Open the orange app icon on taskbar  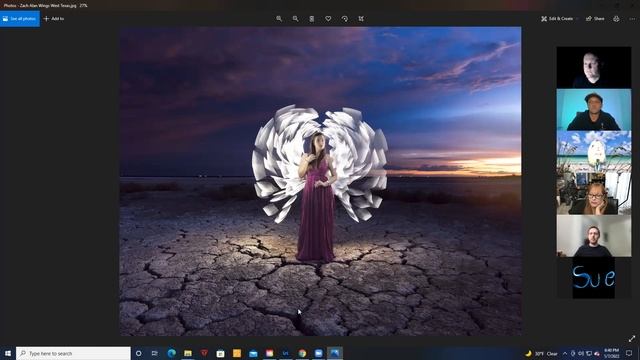pyautogui.click(x=237, y=353)
